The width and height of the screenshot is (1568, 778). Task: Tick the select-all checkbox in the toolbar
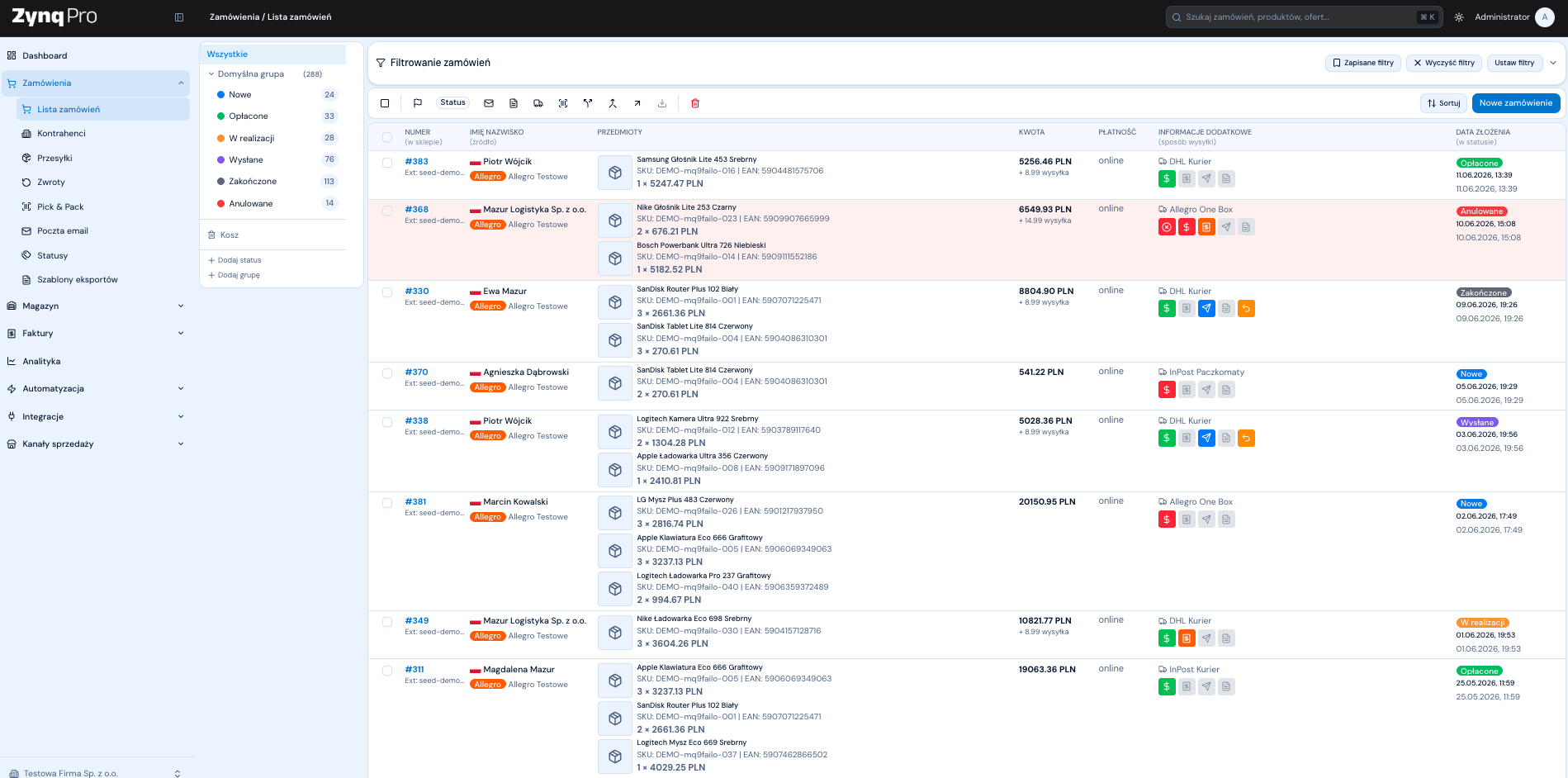[385, 103]
